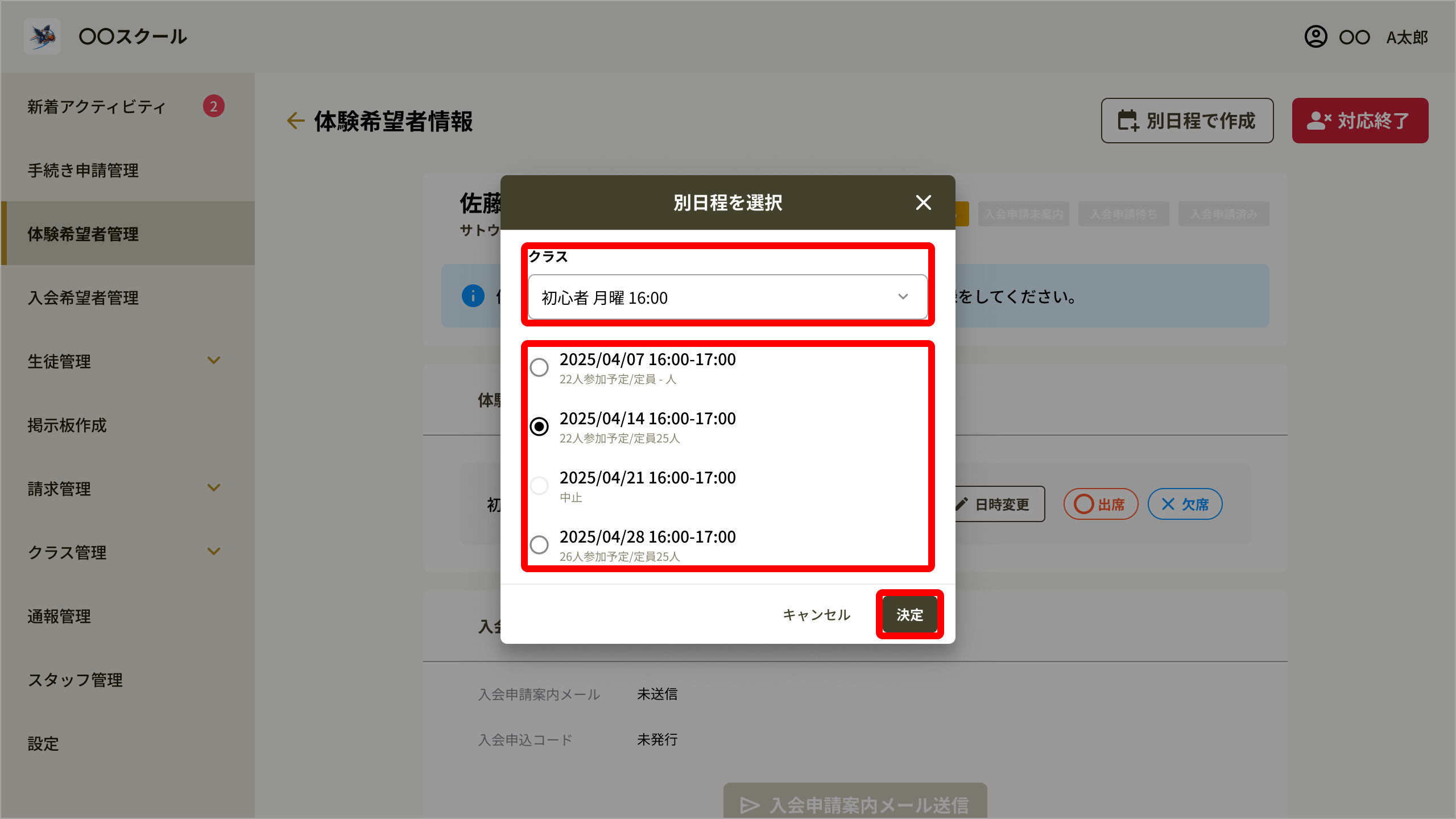Viewport: 1456px width, 819px height.
Task: Select 2025/04/21 16:00-17:00 cancelled option
Action: [x=539, y=486]
